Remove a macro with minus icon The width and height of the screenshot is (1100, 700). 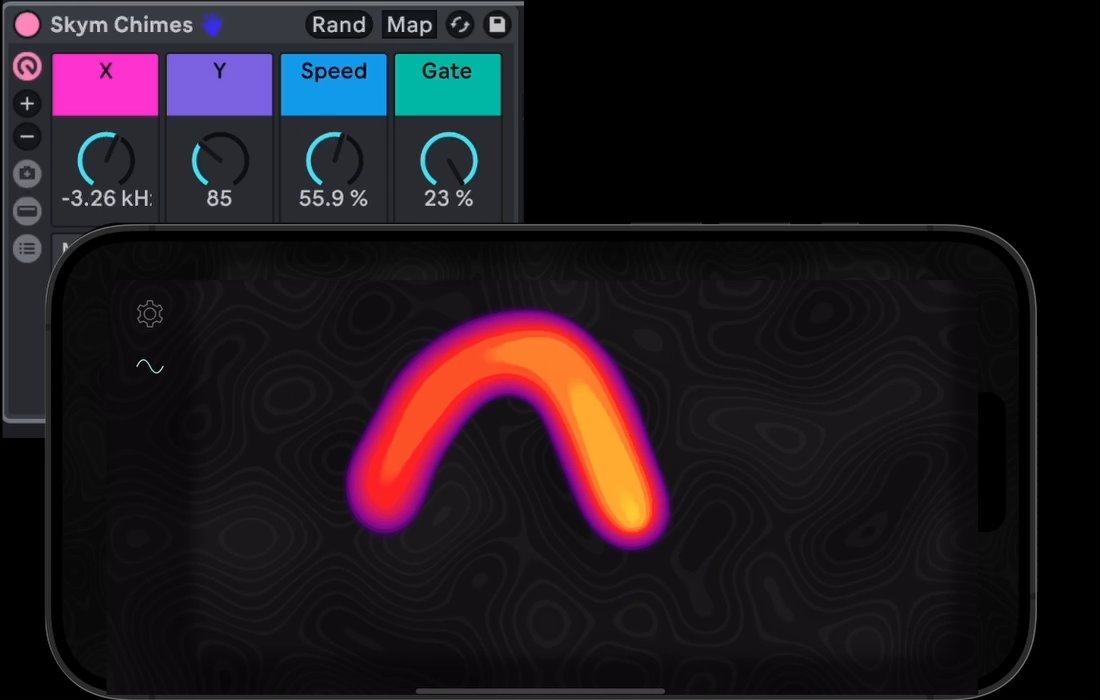pos(27,137)
